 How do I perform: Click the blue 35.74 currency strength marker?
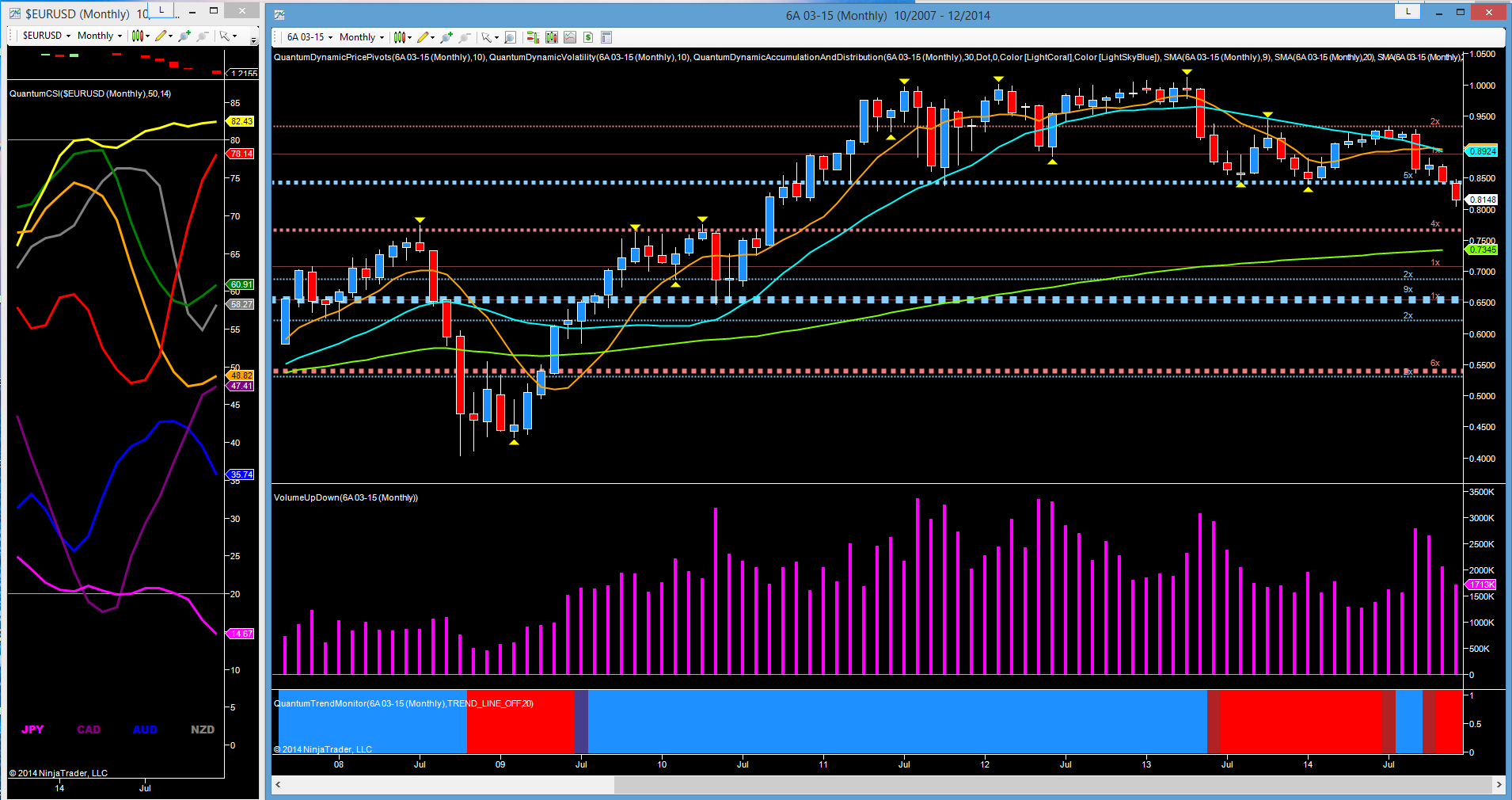tap(241, 474)
